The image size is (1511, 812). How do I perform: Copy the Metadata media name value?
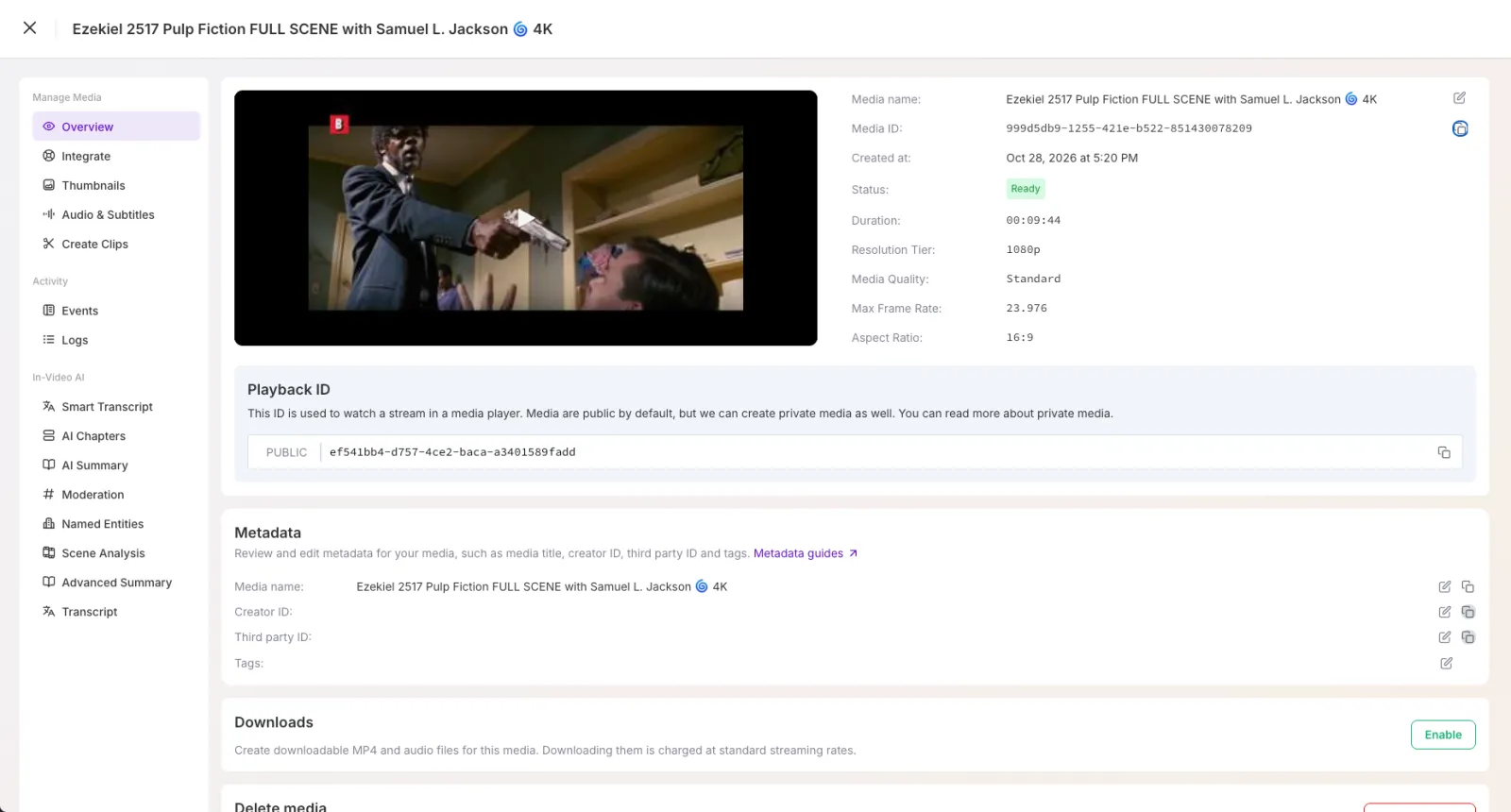[x=1468, y=587]
